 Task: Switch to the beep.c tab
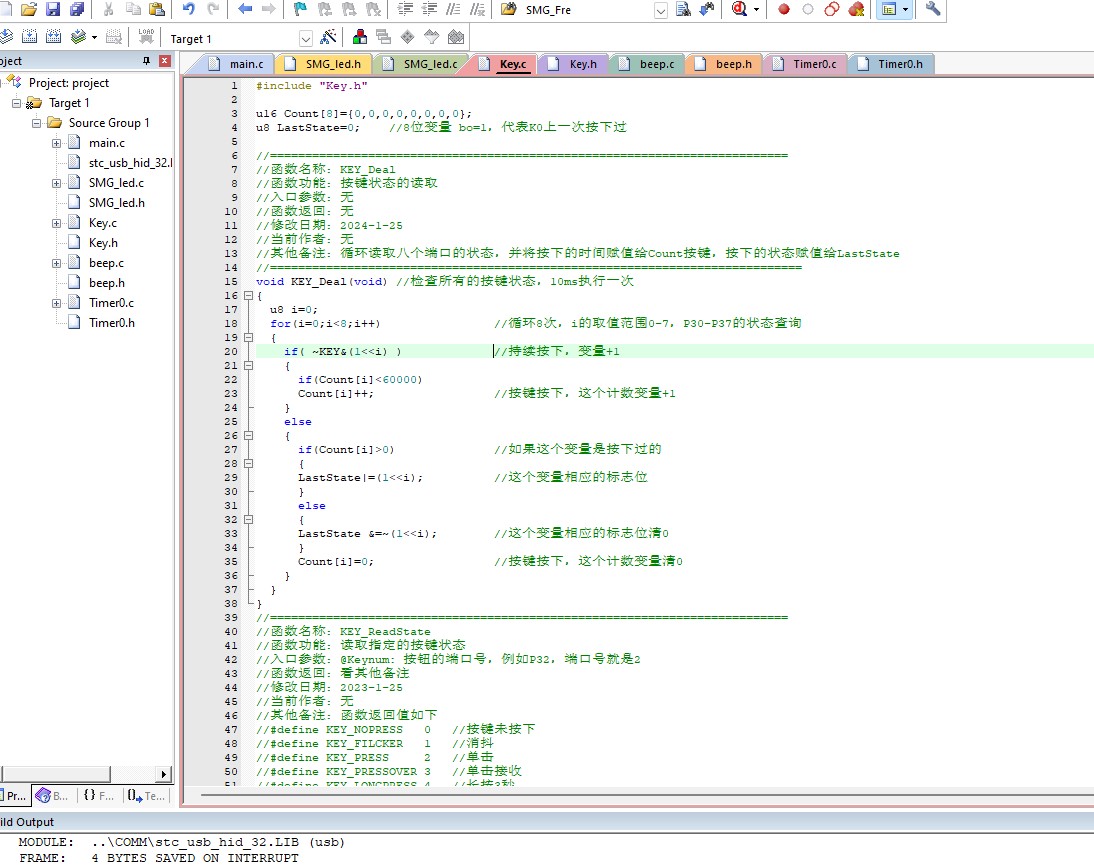point(648,64)
